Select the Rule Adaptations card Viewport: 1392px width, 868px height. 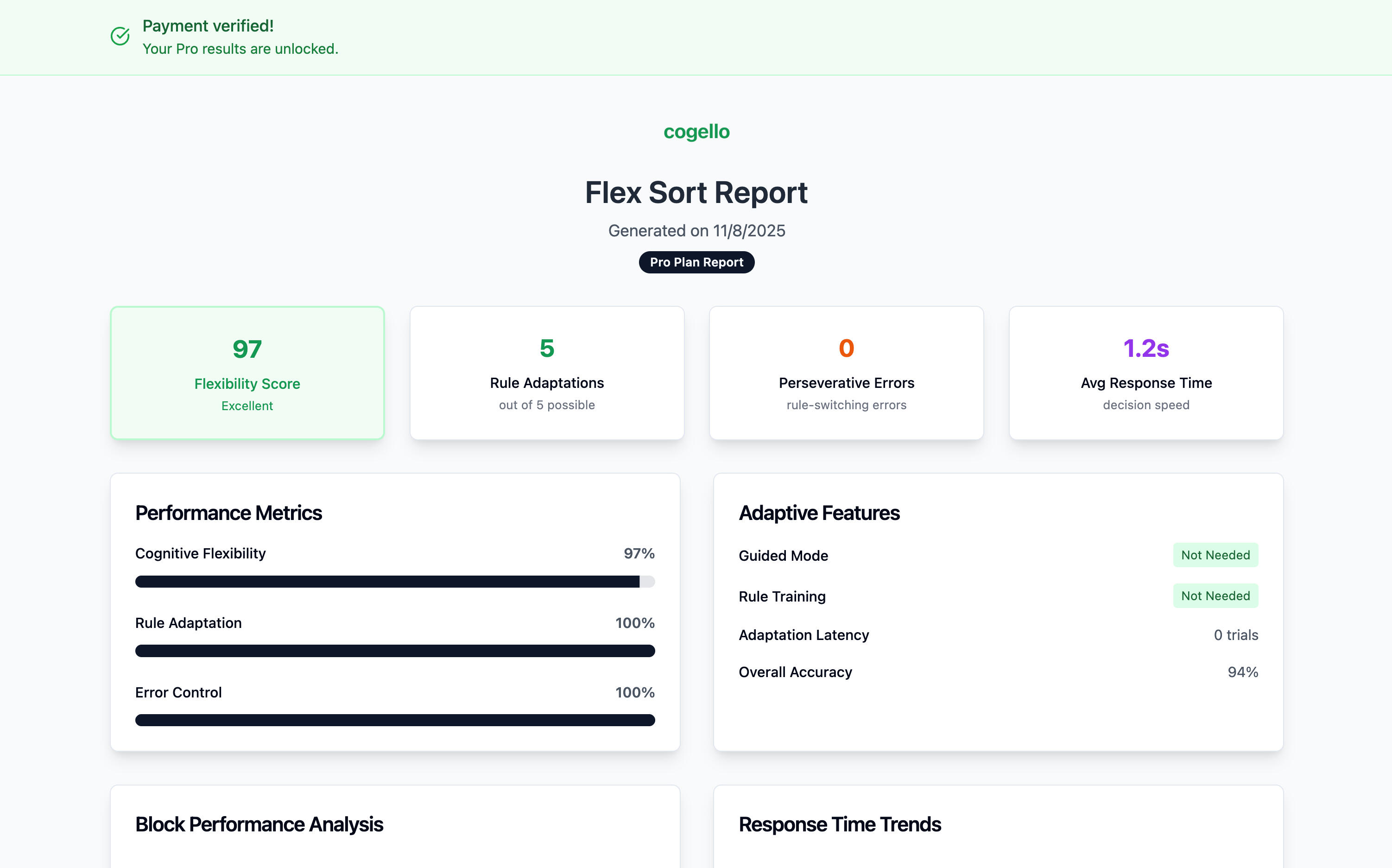tap(546, 373)
